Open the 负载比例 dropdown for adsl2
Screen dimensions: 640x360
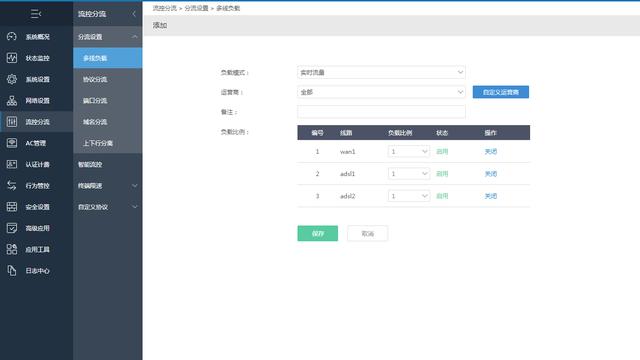coord(409,196)
